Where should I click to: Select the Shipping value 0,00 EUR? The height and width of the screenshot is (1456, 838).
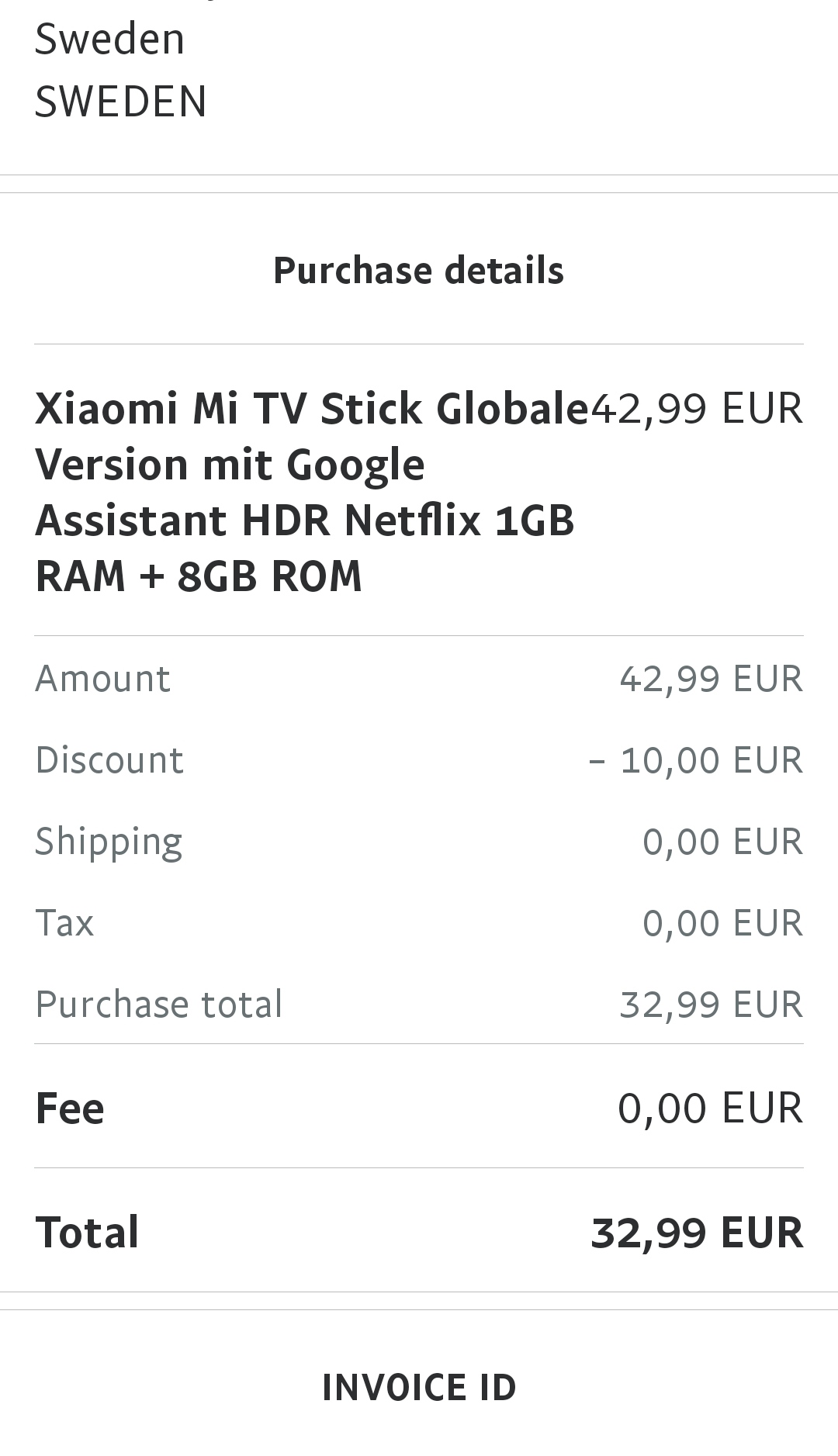(722, 842)
